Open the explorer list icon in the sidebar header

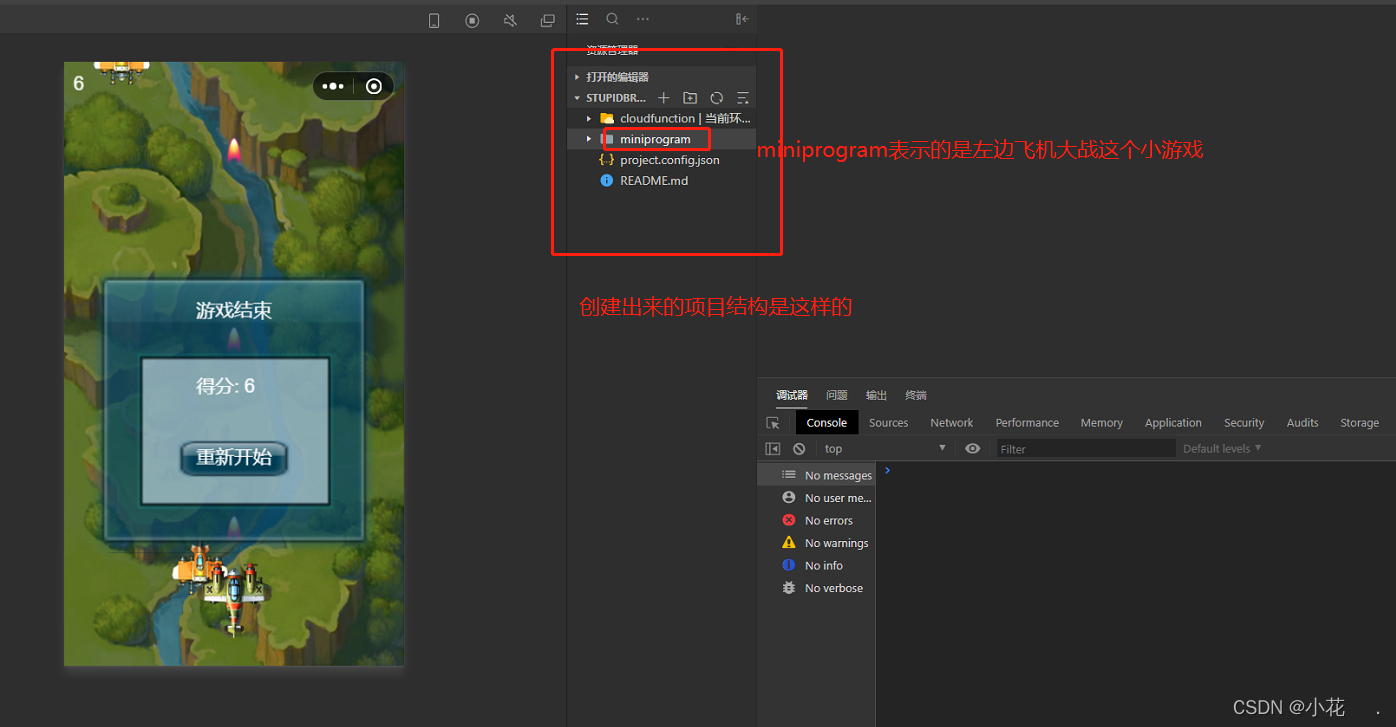[583, 19]
